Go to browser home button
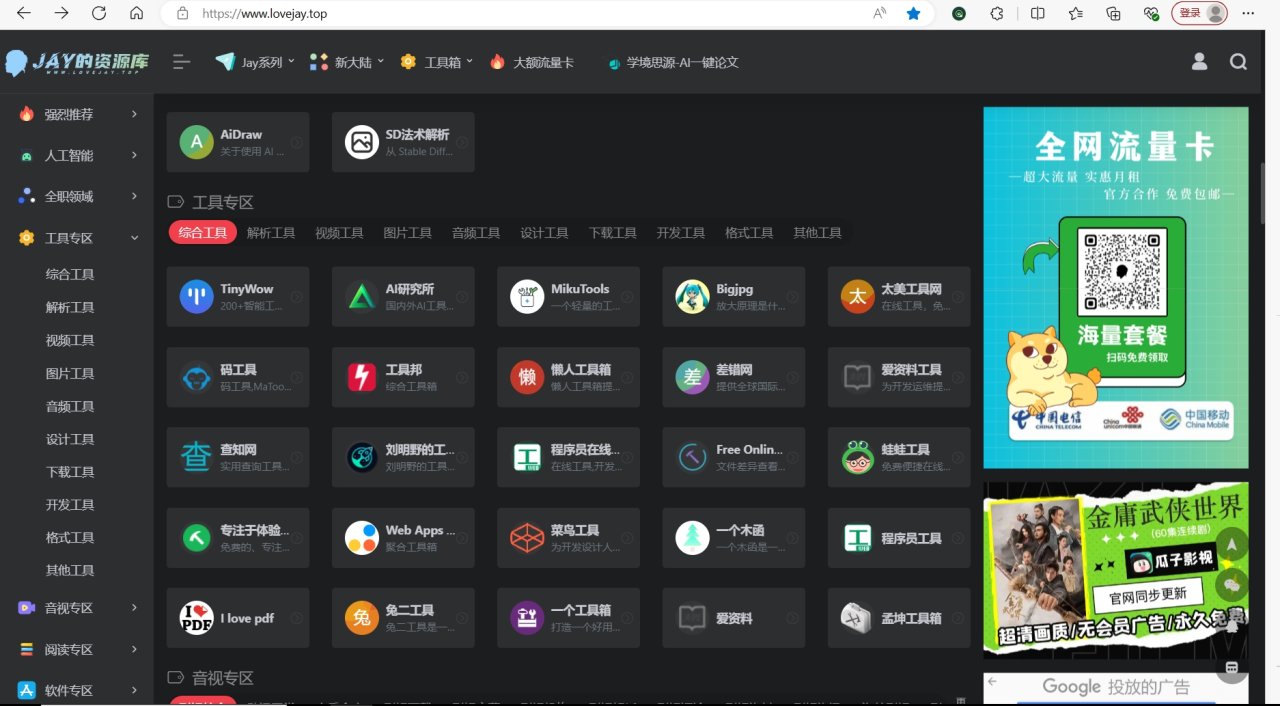 pos(137,14)
